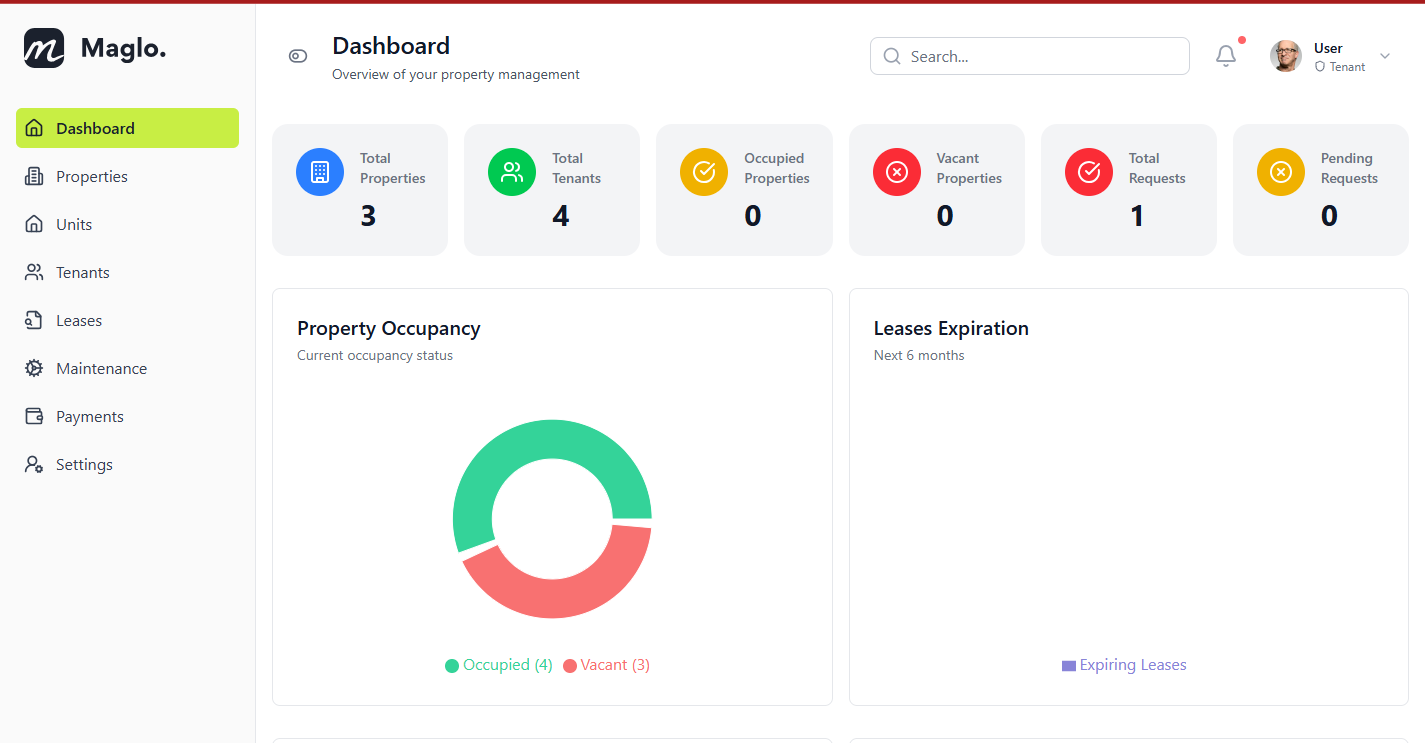Click the User profile avatar picture
This screenshot has height=743, width=1425.
coord(1286,56)
